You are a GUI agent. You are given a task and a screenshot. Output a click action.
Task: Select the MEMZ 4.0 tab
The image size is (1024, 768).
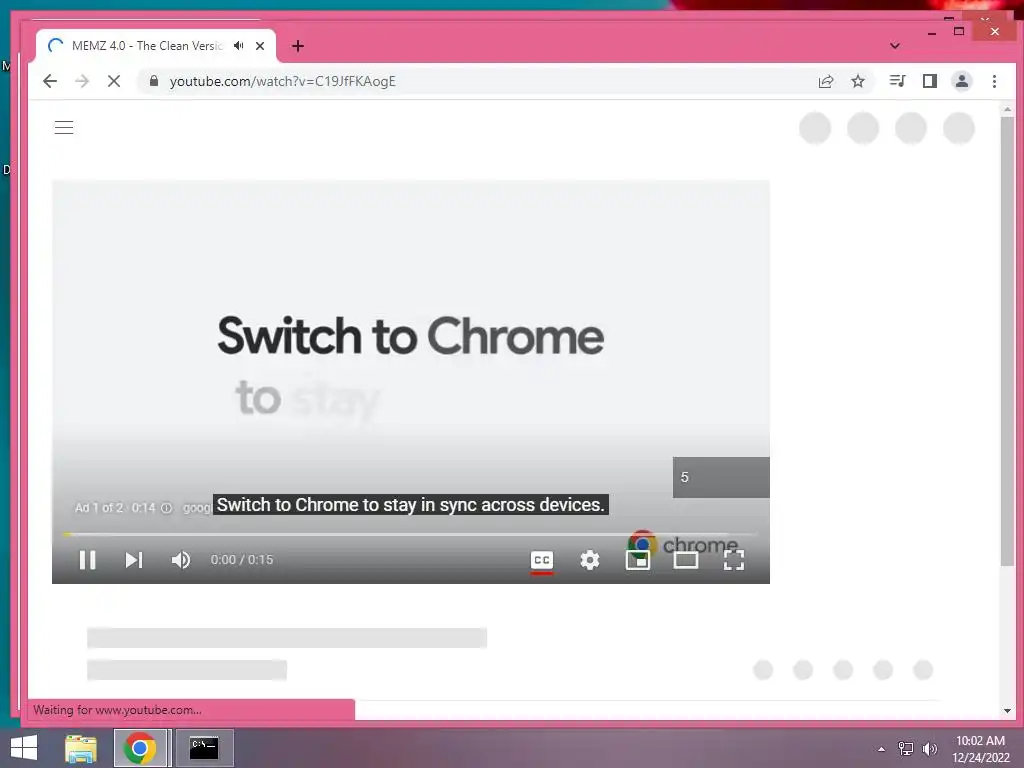click(155, 46)
